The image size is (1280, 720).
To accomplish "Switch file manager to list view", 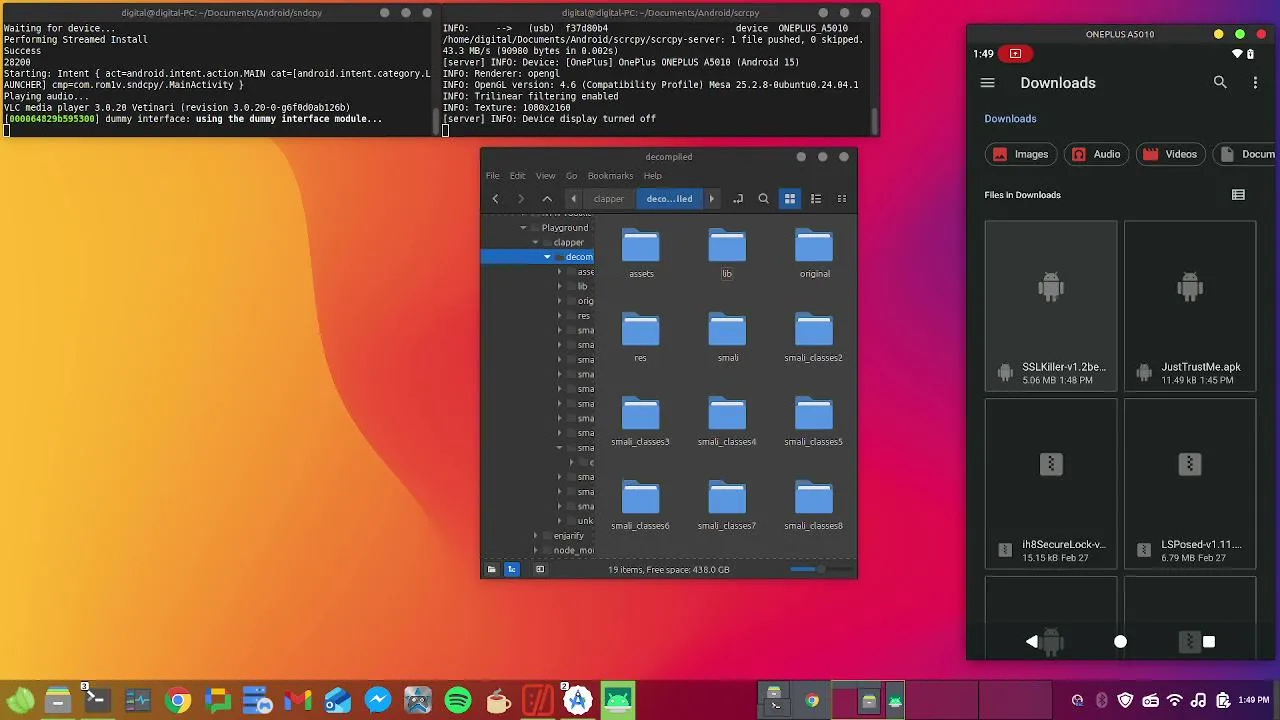I will click(816, 199).
